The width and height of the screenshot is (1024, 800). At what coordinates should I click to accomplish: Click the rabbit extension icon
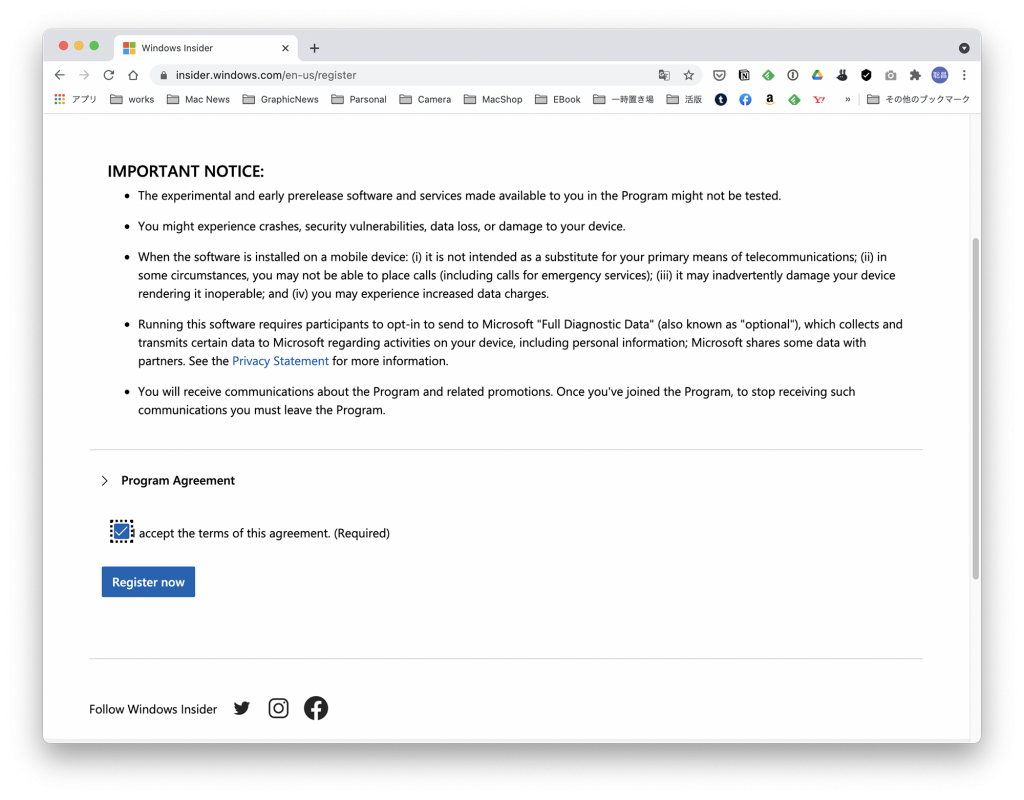point(842,75)
